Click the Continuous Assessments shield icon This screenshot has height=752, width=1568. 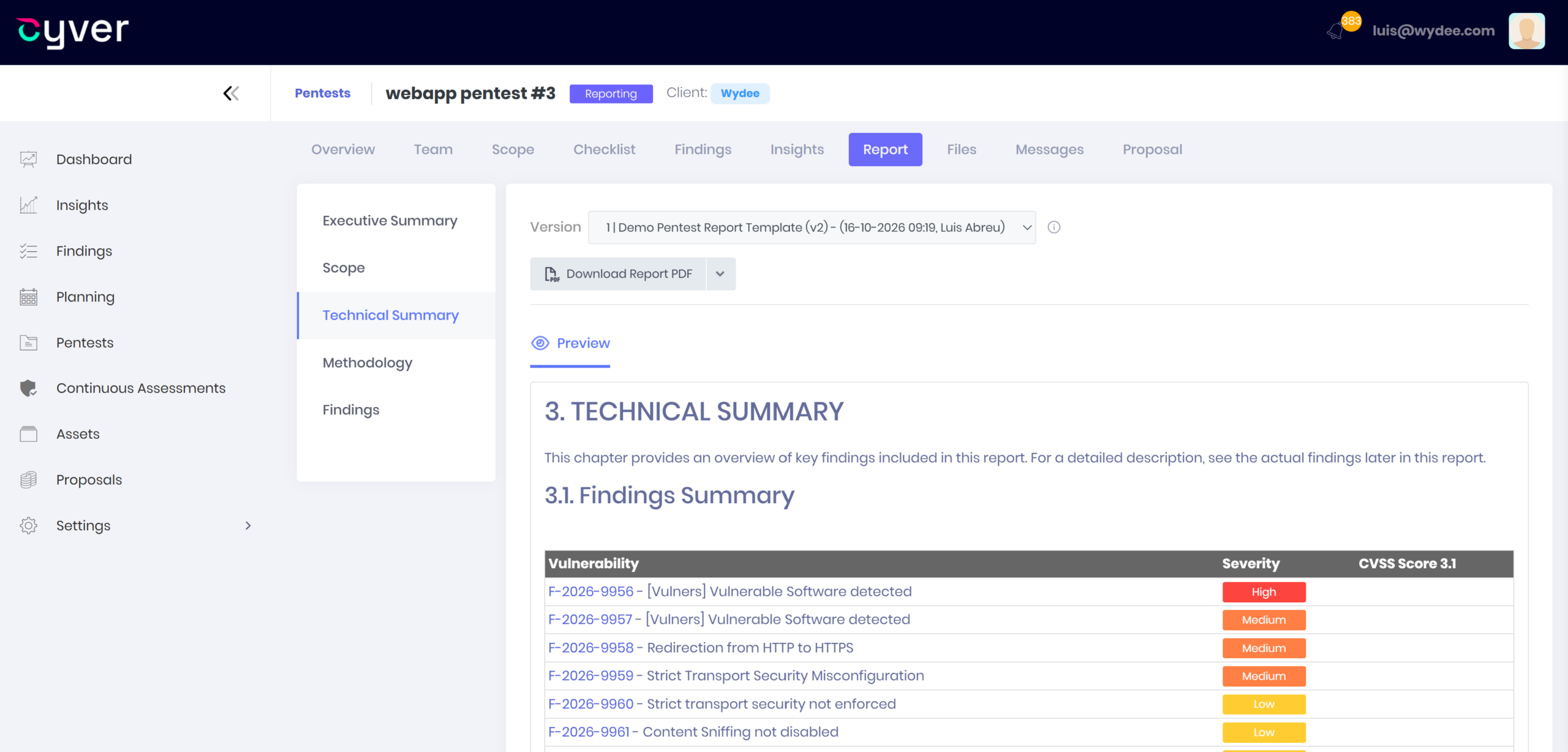click(28, 389)
